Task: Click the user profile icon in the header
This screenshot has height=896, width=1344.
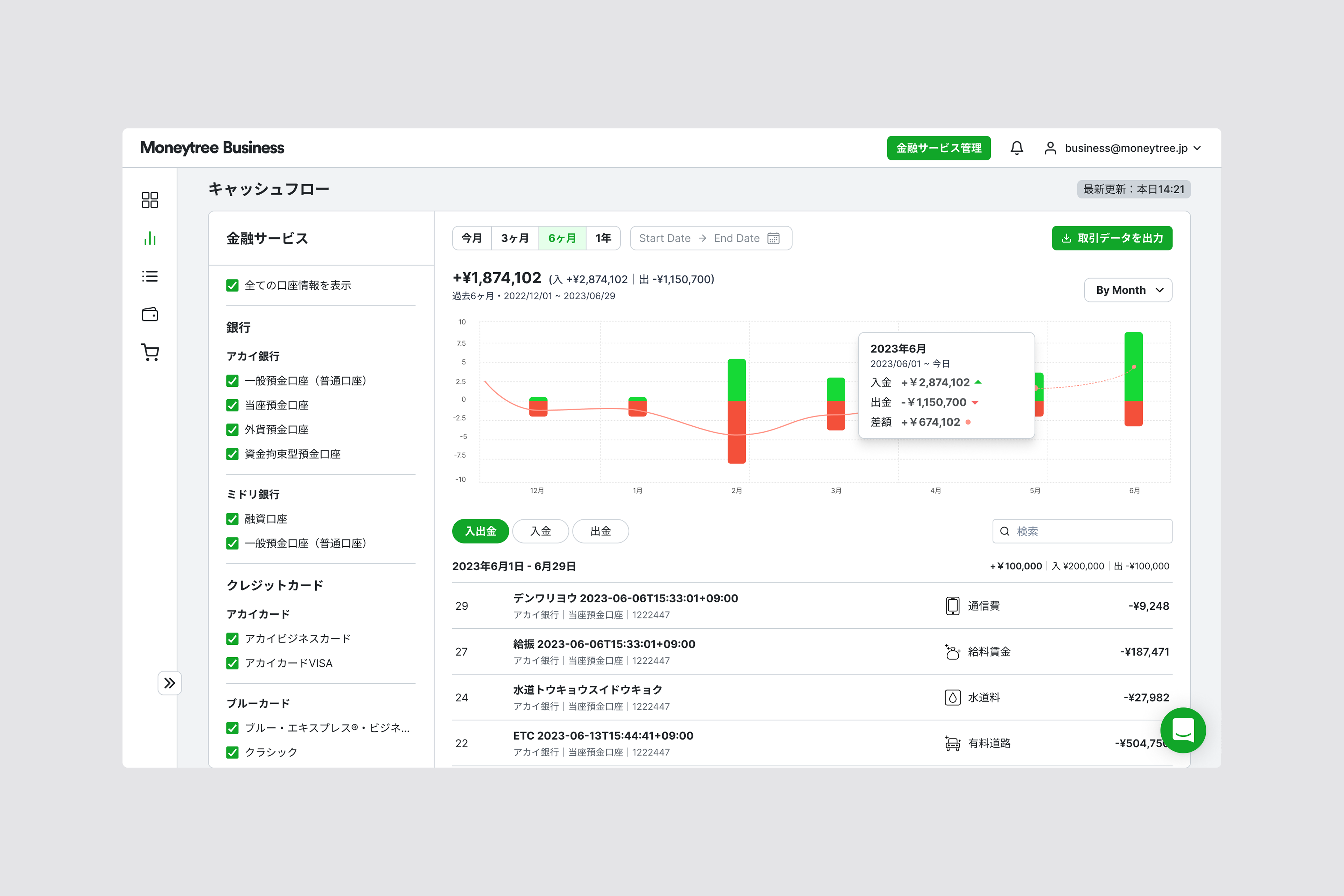Action: (1050, 147)
